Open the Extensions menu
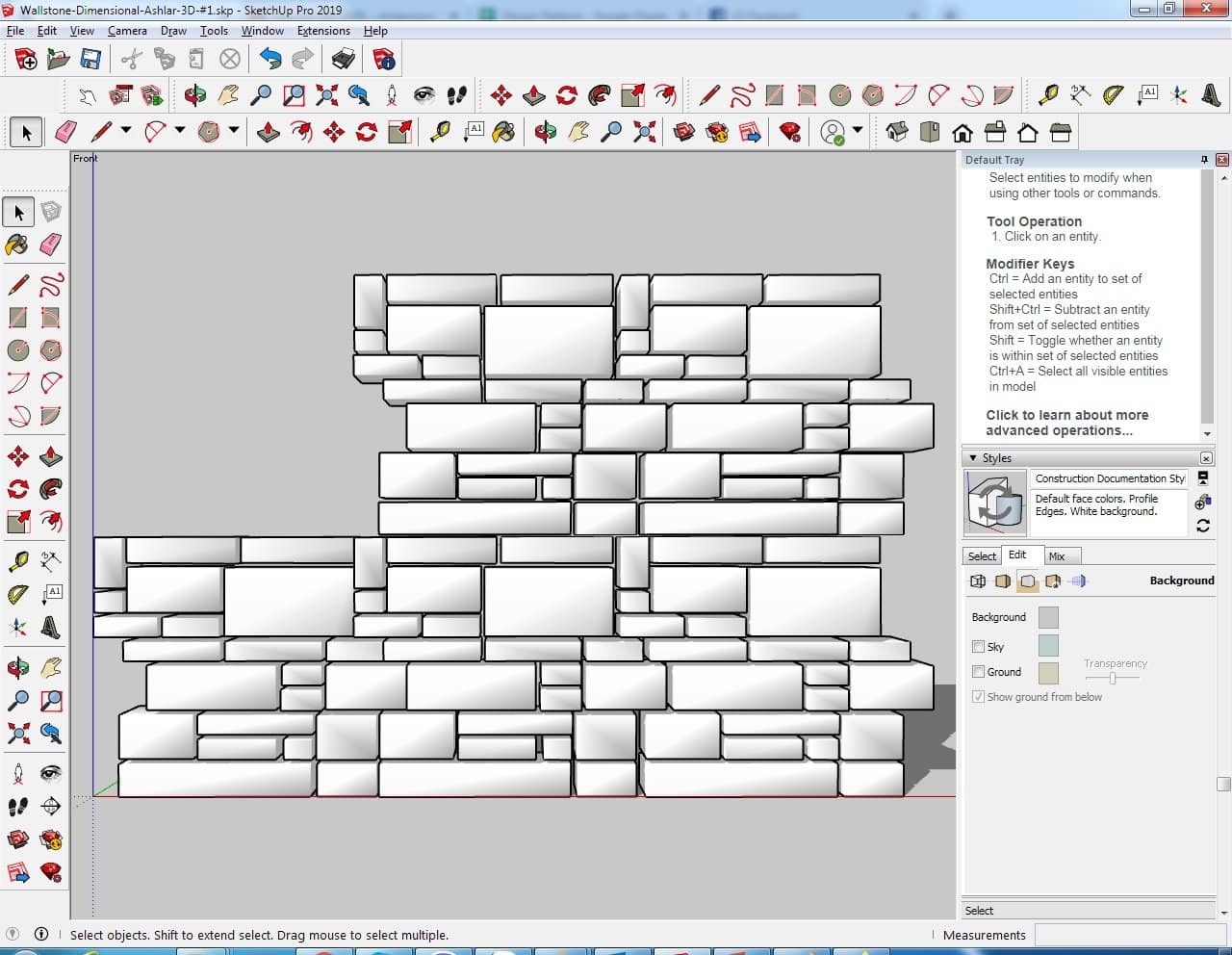 click(323, 31)
